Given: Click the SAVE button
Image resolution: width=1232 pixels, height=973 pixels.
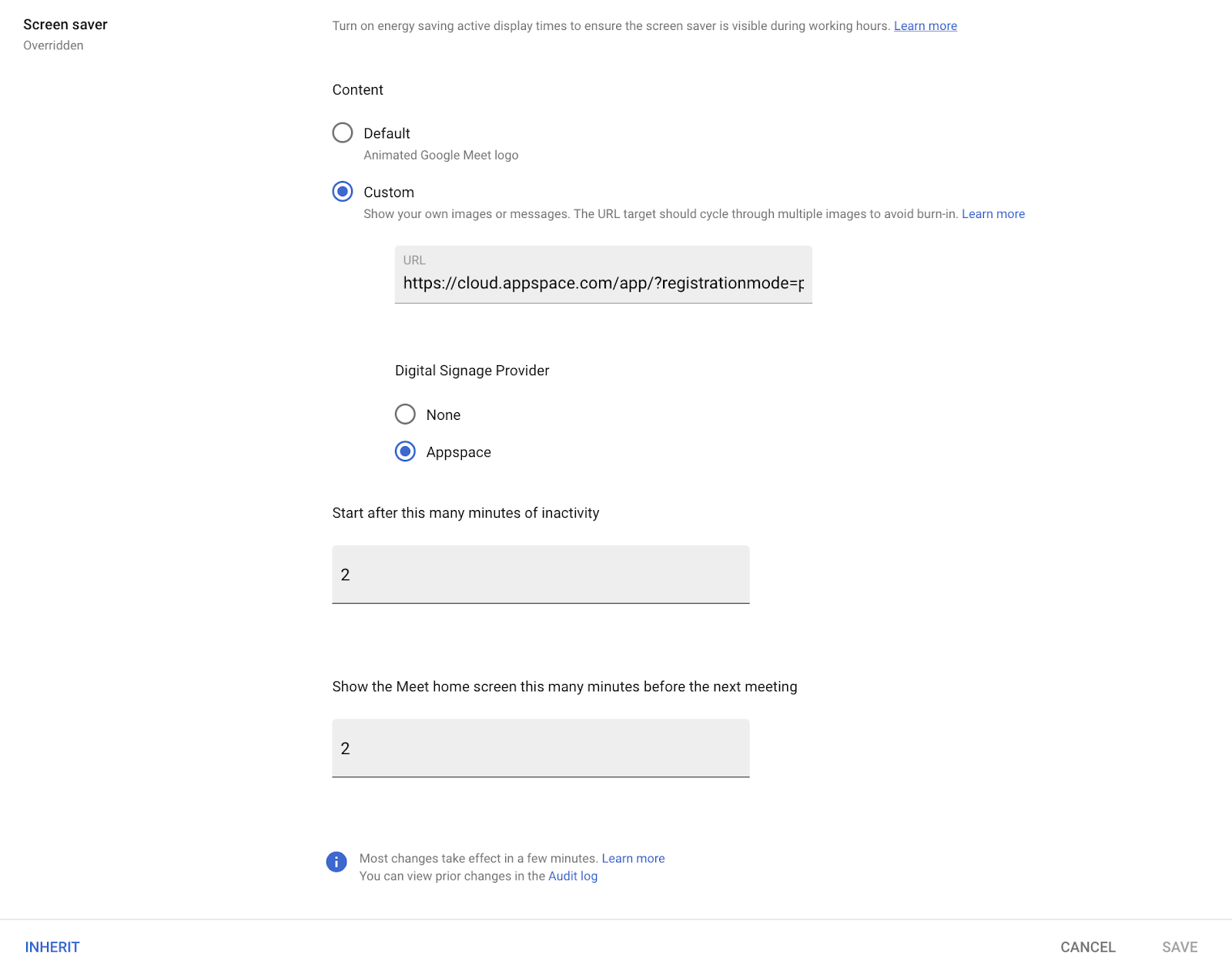Looking at the screenshot, I should (x=1180, y=947).
